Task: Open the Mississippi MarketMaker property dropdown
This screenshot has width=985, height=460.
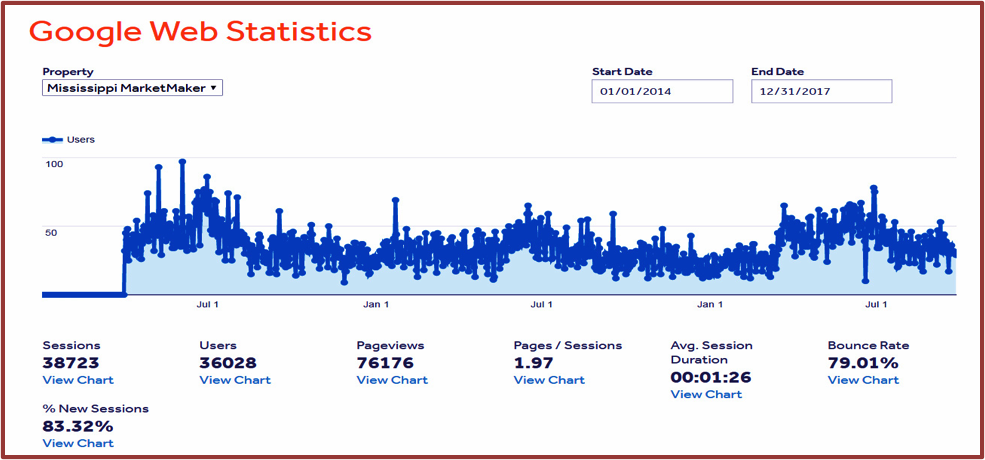Action: [x=133, y=88]
